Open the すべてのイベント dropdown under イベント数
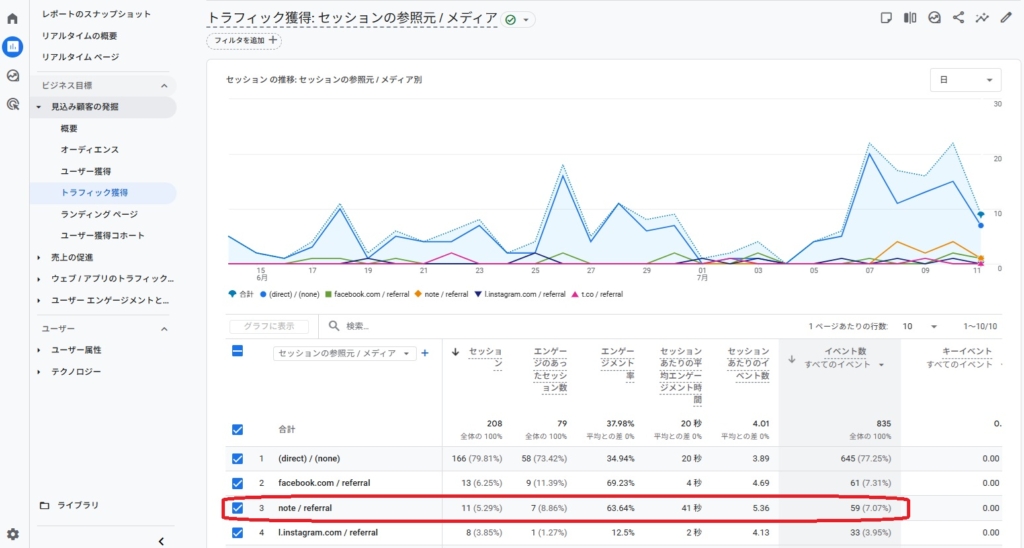Image resolution: width=1024 pixels, height=548 pixels. click(844, 364)
